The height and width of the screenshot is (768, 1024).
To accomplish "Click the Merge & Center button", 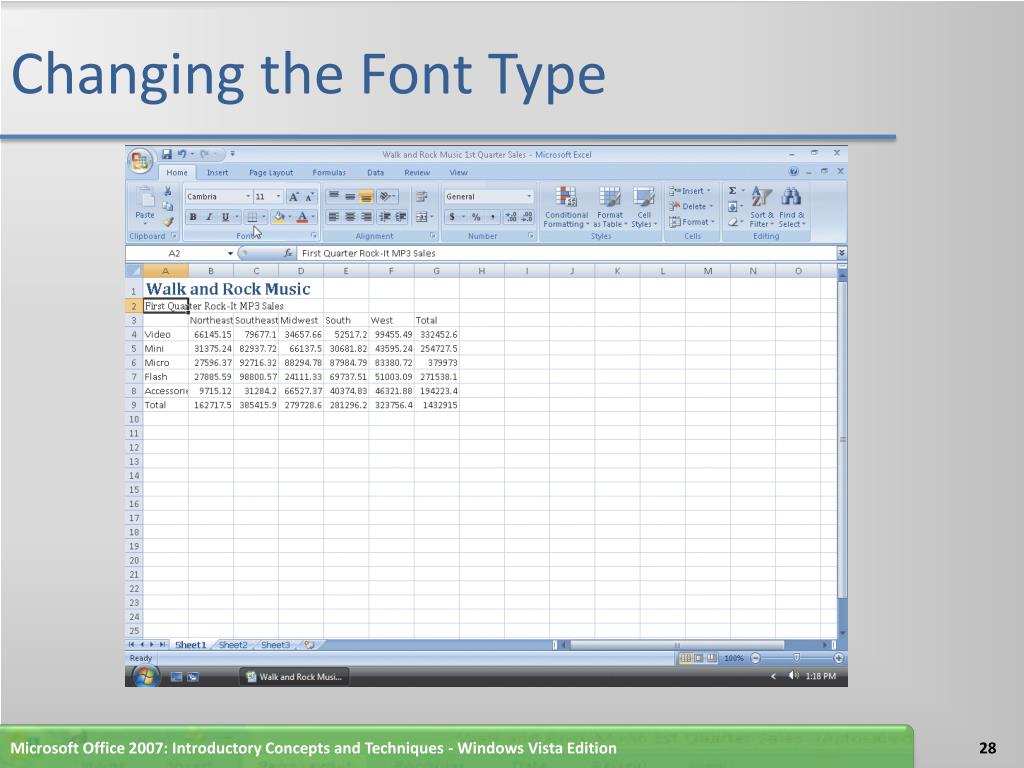I will 422,217.
